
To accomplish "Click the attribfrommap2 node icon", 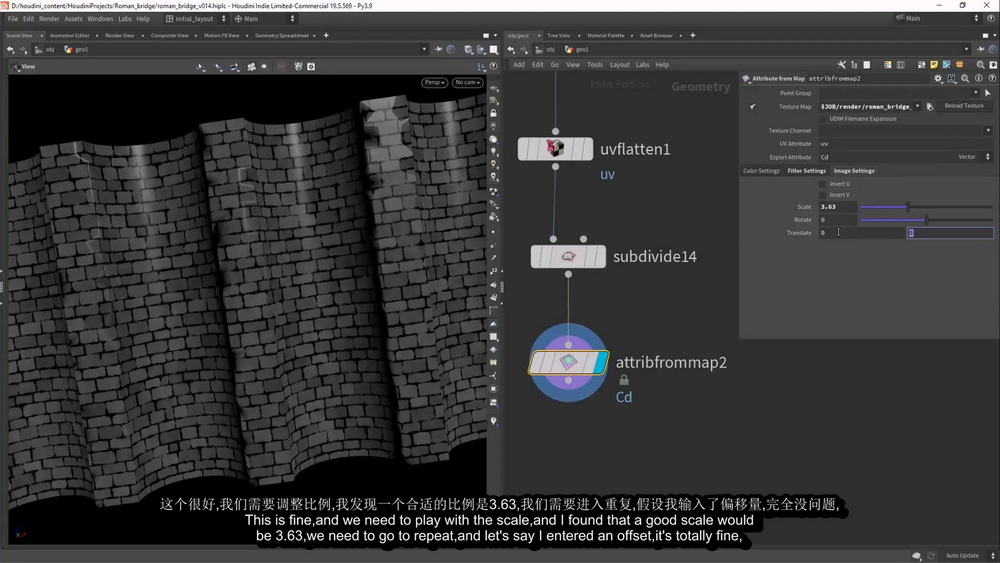I will 568,362.
